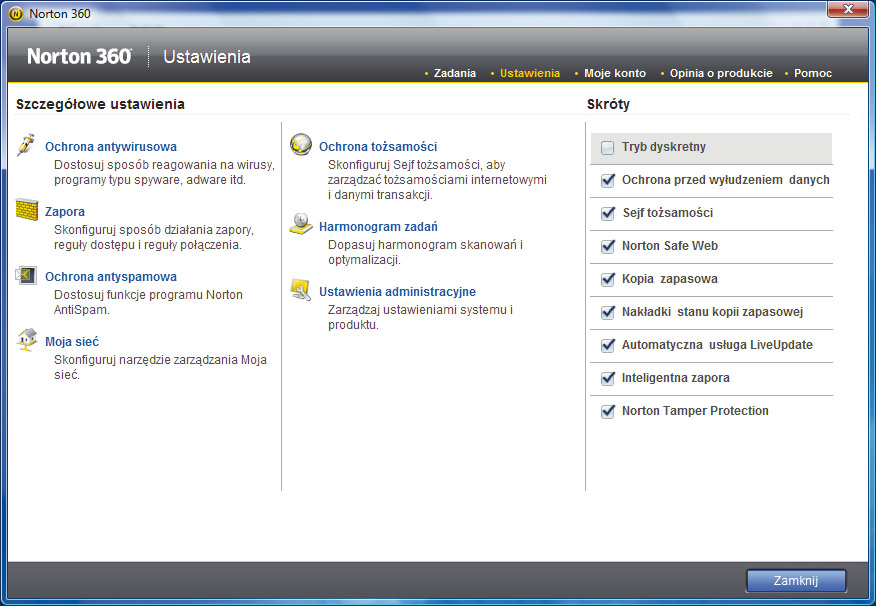Image resolution: width=876 pixels, height=606 pixels.
Task: Toggle the Kopia zapasowa checkbox
Action: pos(608,279)
